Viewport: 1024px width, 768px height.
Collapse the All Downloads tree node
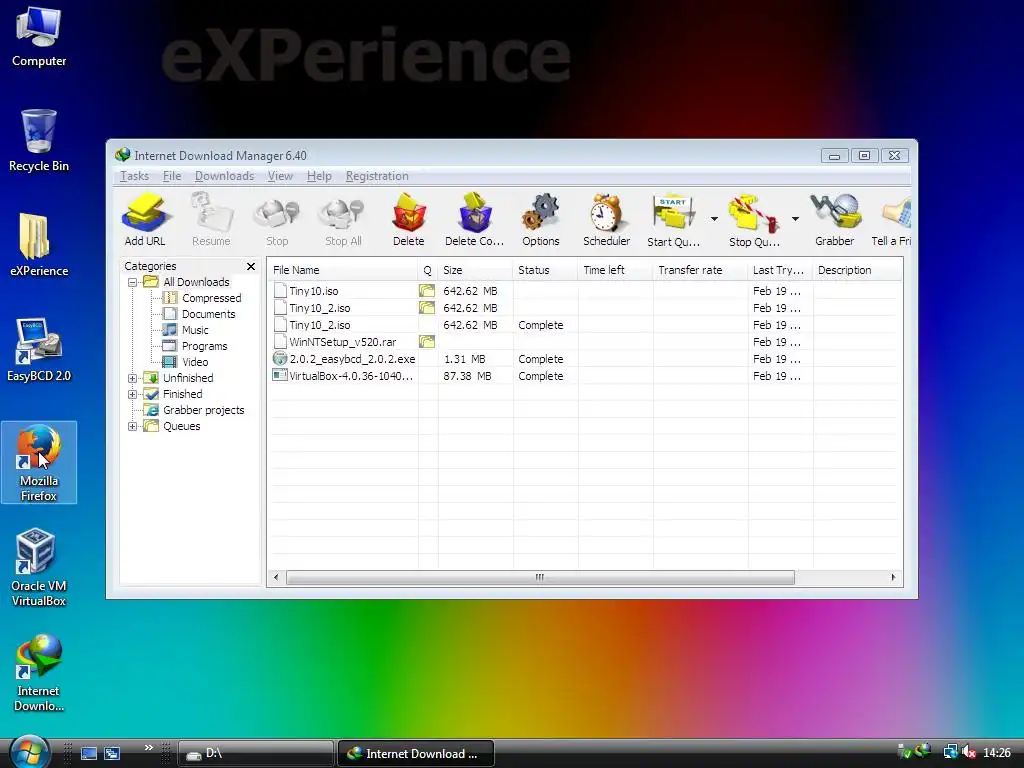133,282
